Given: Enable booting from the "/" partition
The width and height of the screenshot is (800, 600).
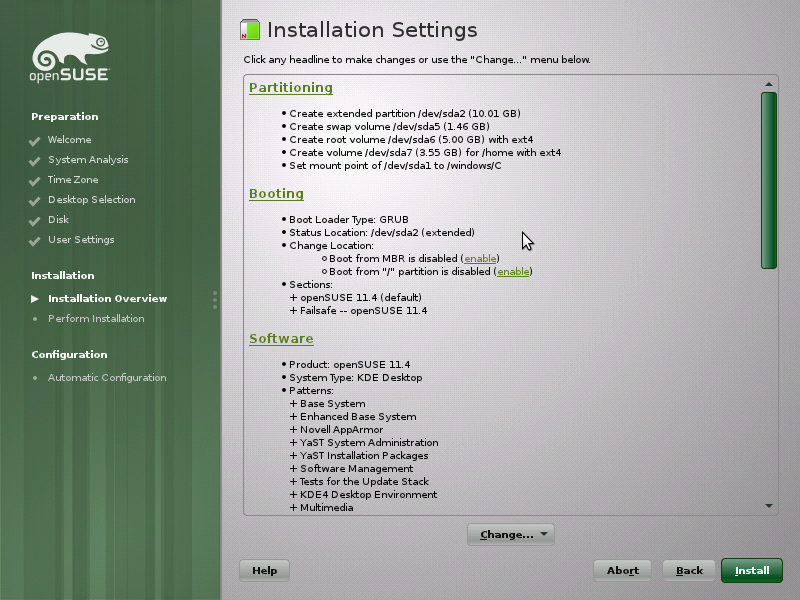Looking at the screenshot, I should pos(513,271).
